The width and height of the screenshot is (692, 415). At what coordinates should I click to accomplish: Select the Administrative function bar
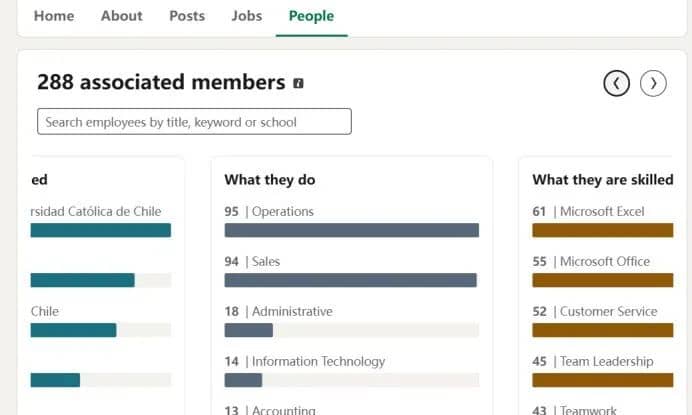tap(351, 330)
